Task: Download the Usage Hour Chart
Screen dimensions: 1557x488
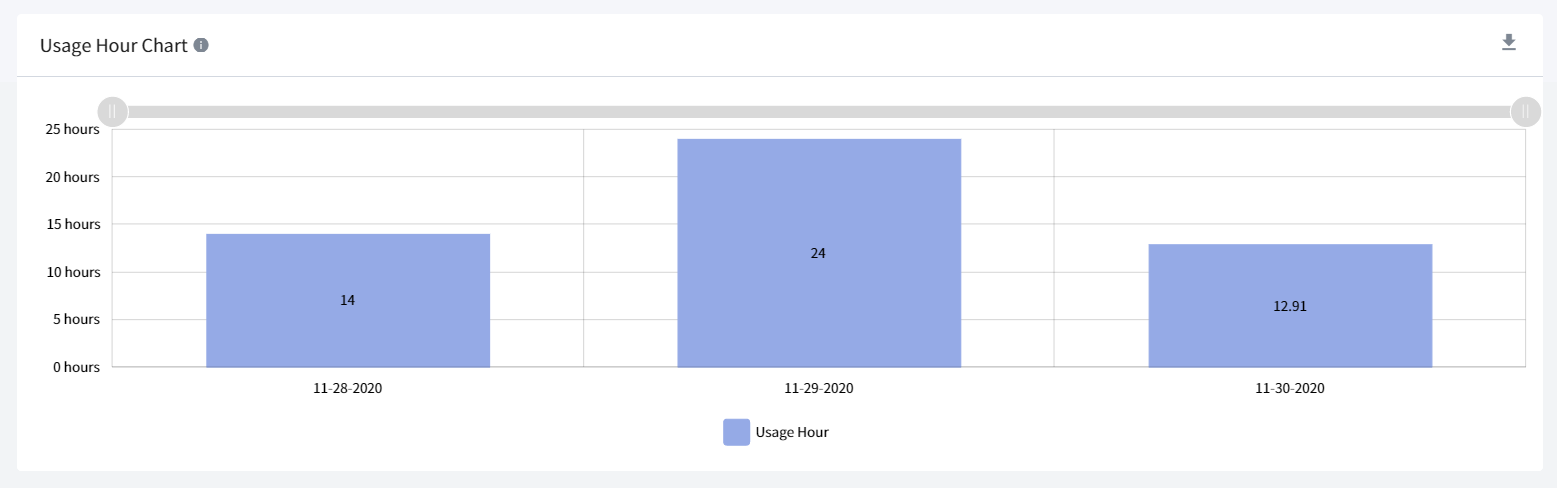Action: (x=1509, y=42)
